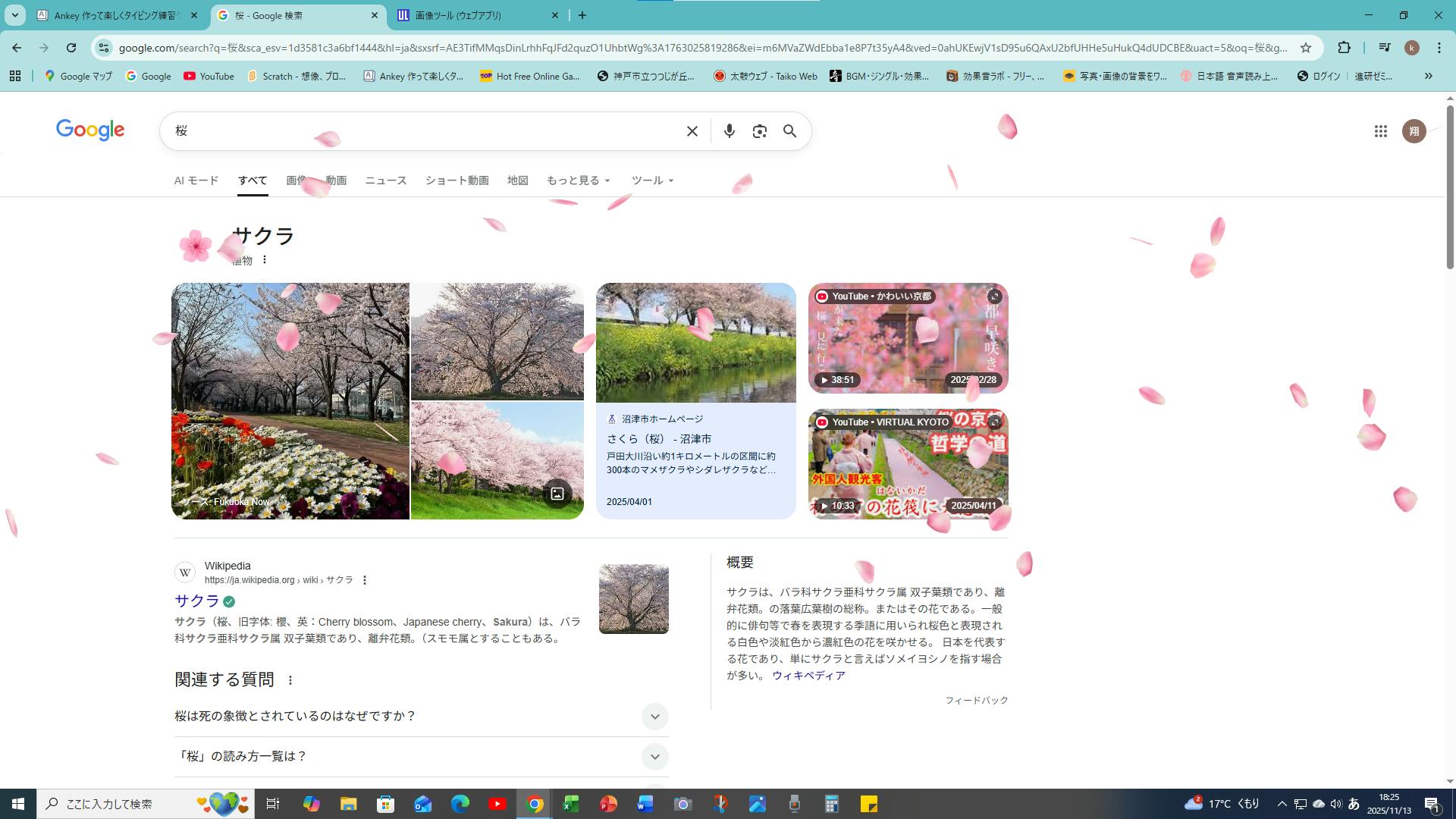Open Excel from the Windows taskbar

(571, 804)
